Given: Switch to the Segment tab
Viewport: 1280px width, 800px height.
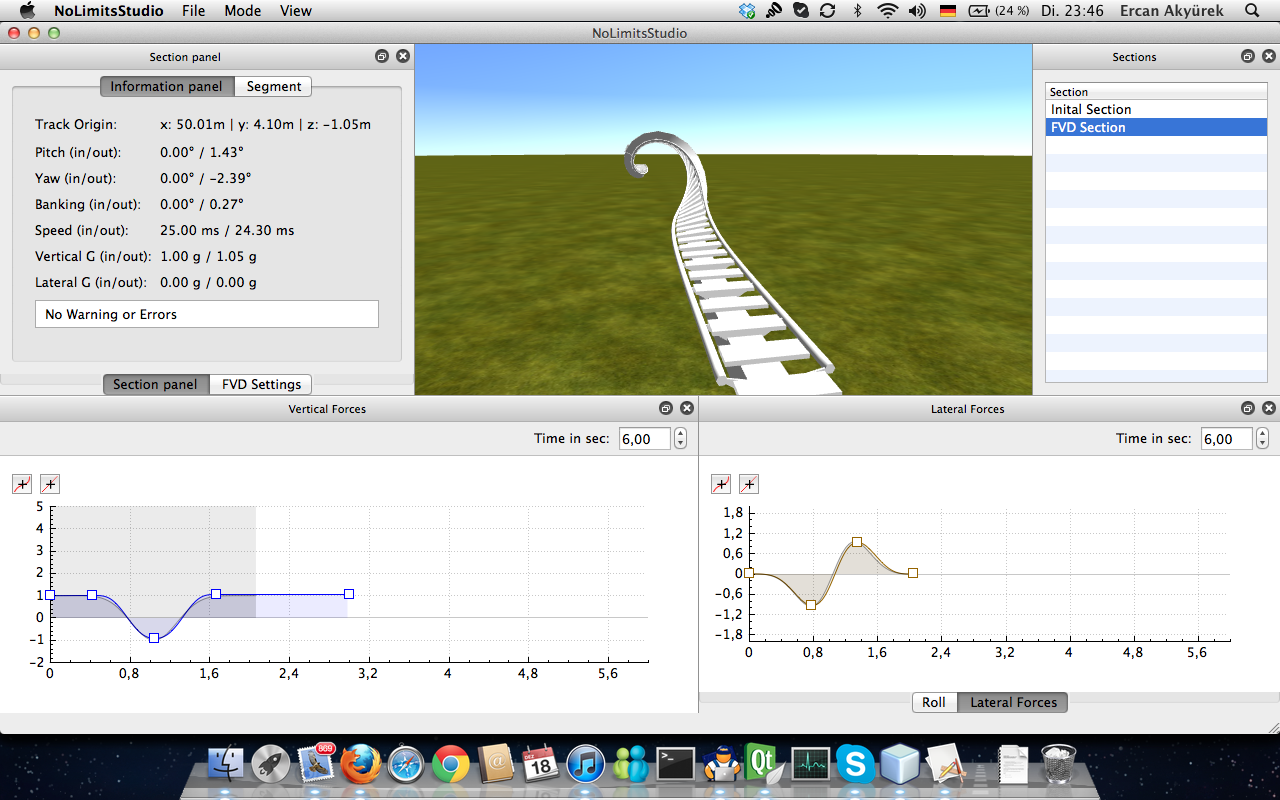Looking at the screenshot, I should click(x=273, y=87).
